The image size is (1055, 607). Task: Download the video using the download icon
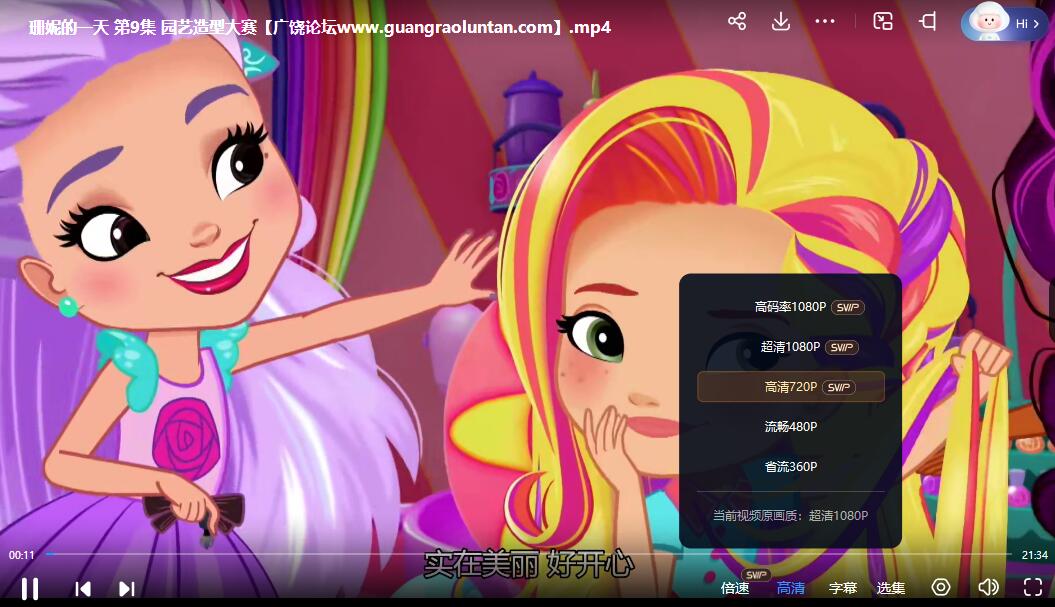pos(780,22)
